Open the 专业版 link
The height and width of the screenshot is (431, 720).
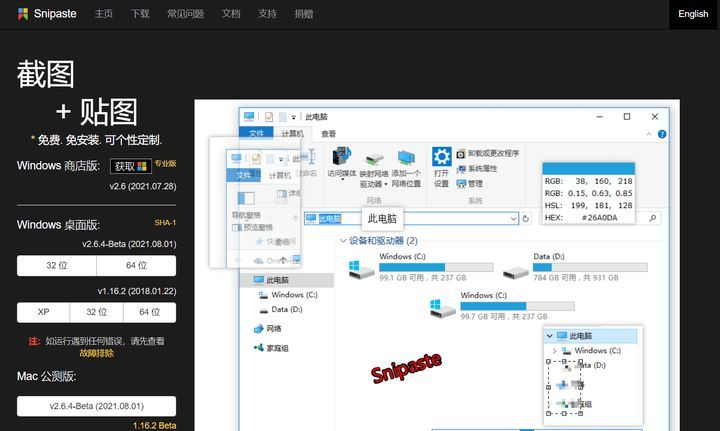pos(165,163)
